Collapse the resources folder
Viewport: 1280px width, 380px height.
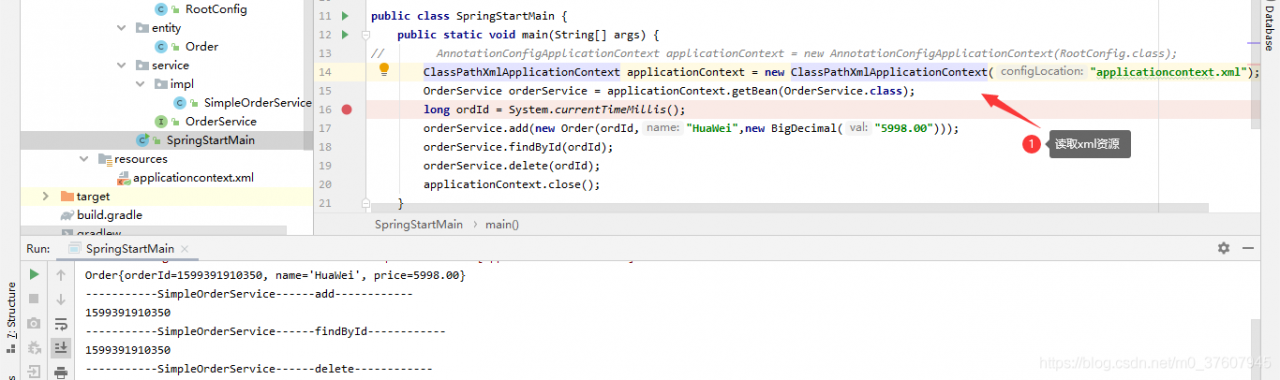tap(84, 158)
